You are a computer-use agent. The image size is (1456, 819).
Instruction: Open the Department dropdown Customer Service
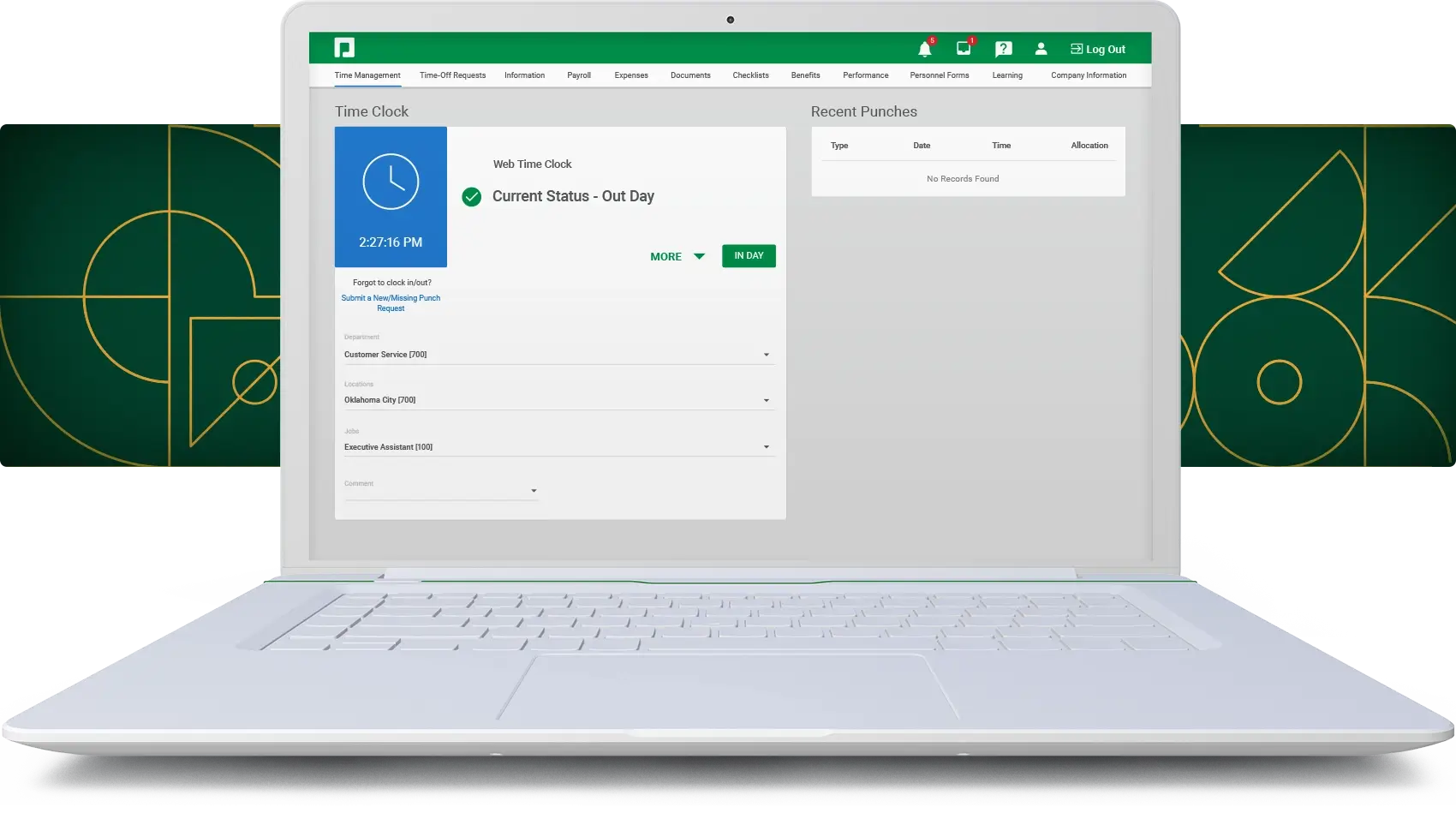coord(557,355)
